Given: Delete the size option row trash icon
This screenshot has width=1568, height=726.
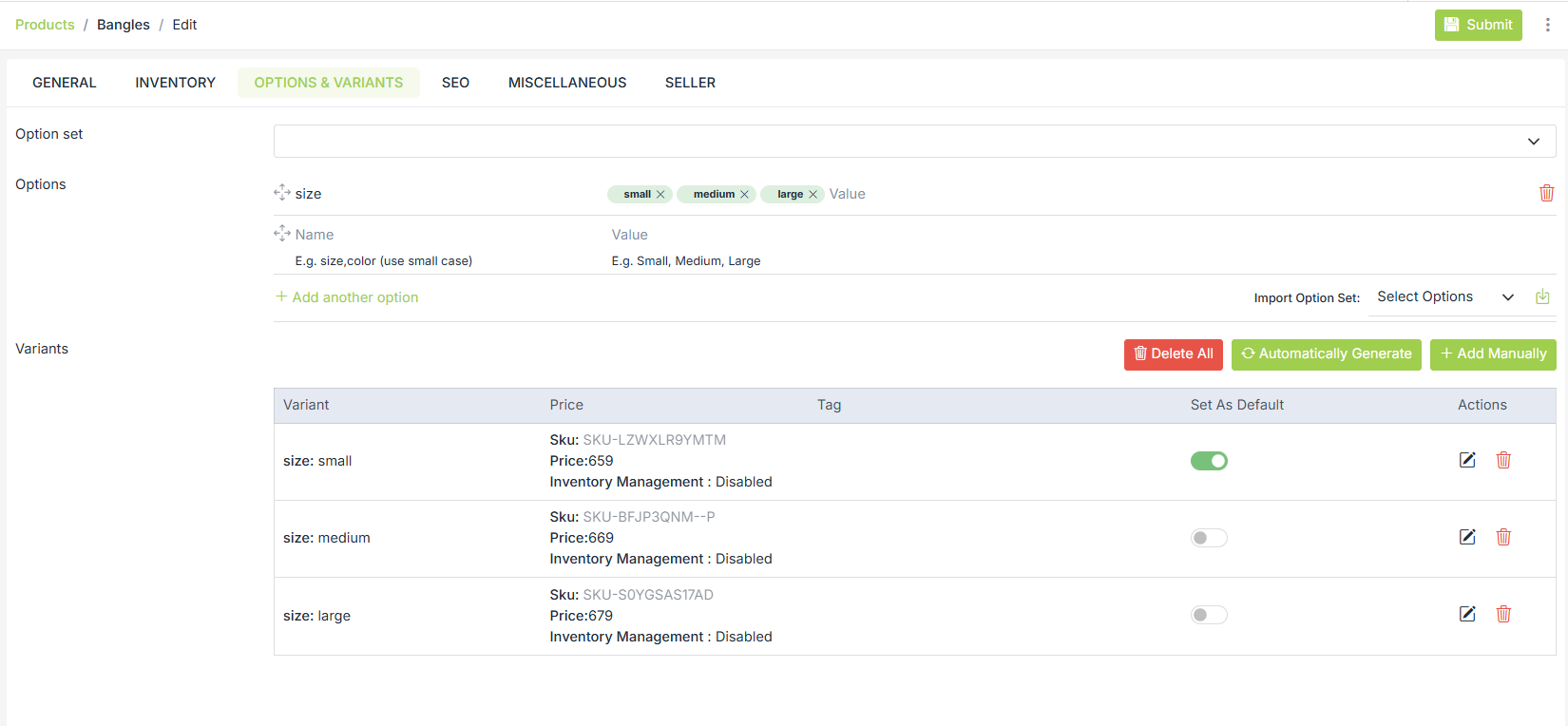Looking at the screenshot, I should tap(1546, 193).
